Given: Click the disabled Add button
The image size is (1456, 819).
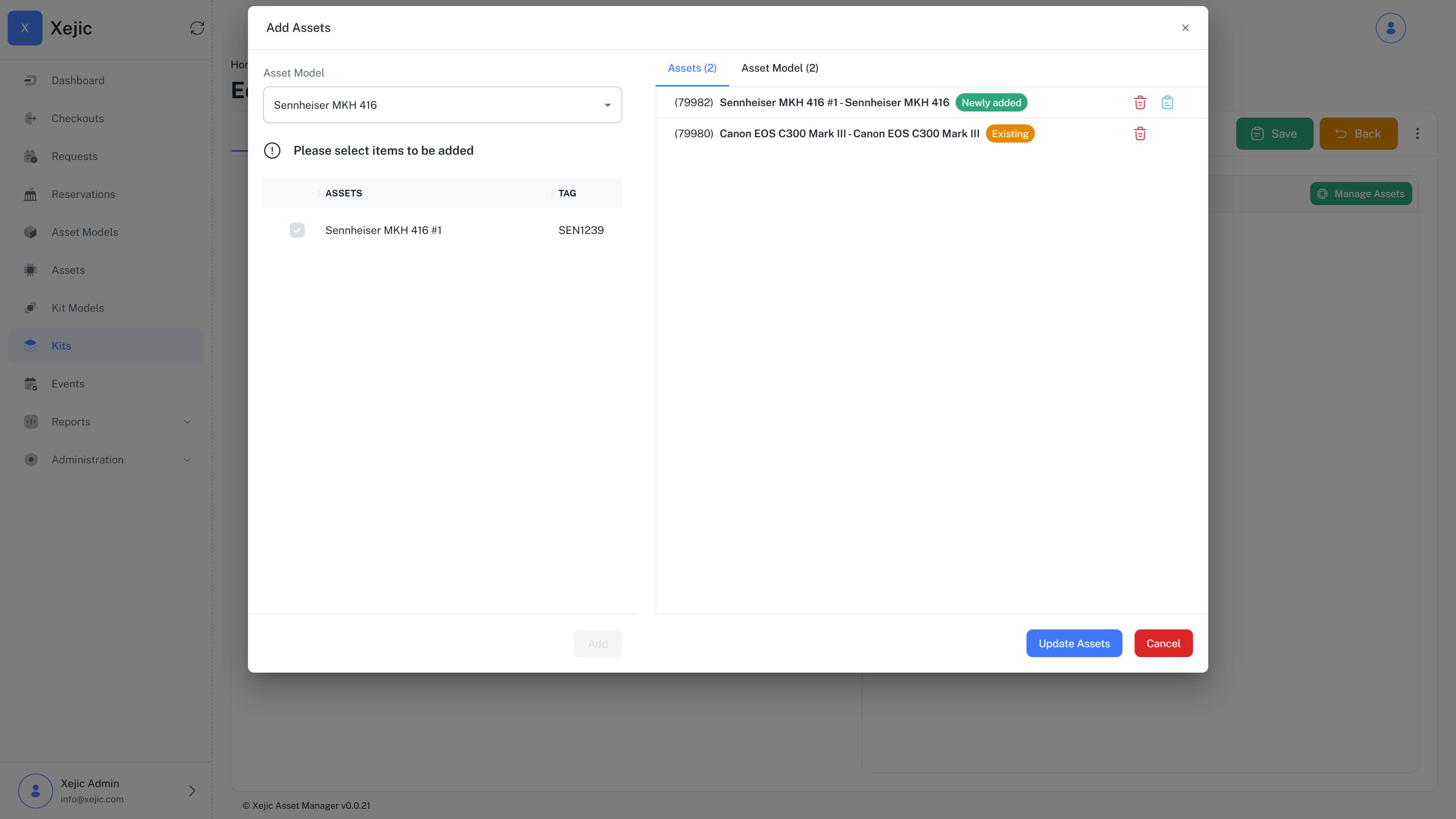Looking at the screenshot, I should (x=598, y=643).
